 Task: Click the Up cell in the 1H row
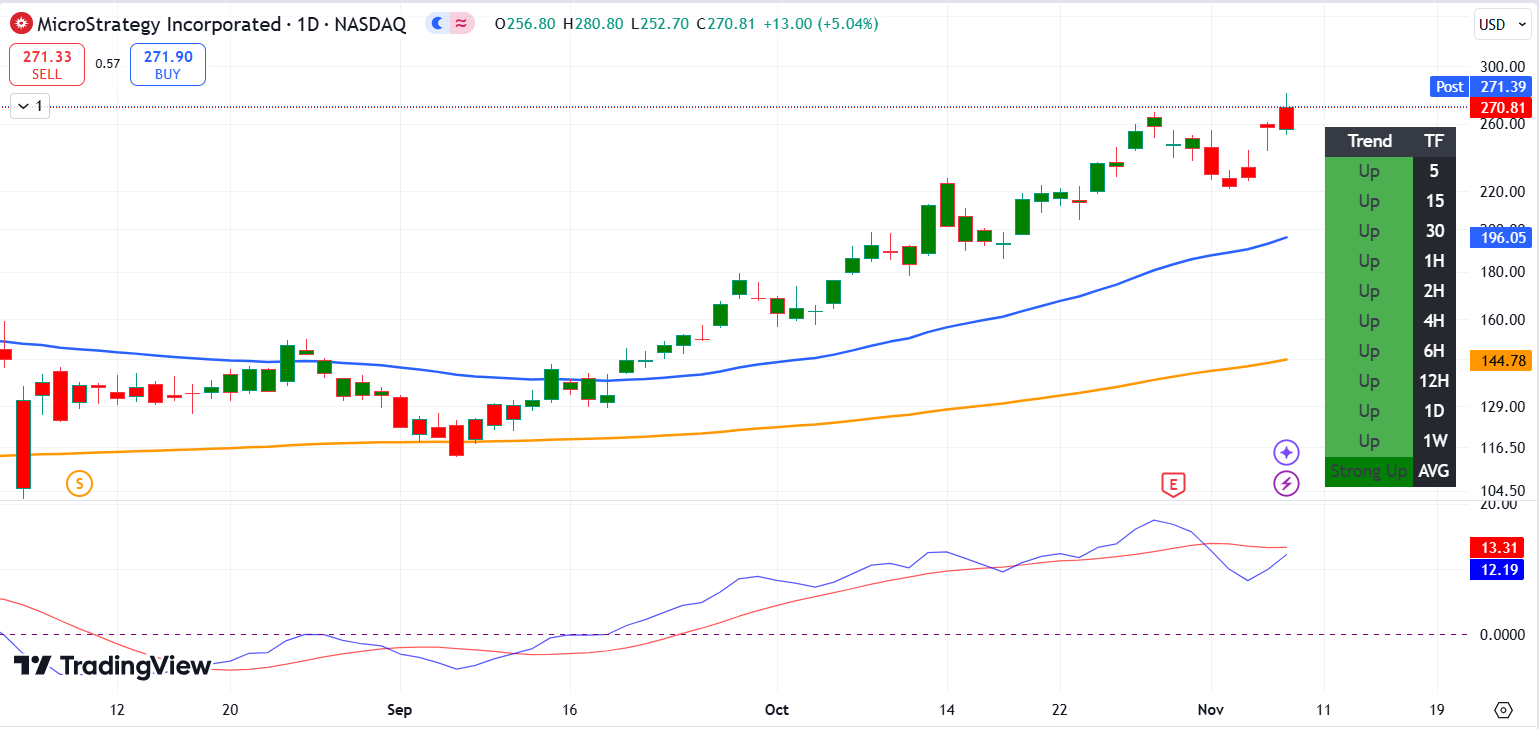(x=1369, y=261)
